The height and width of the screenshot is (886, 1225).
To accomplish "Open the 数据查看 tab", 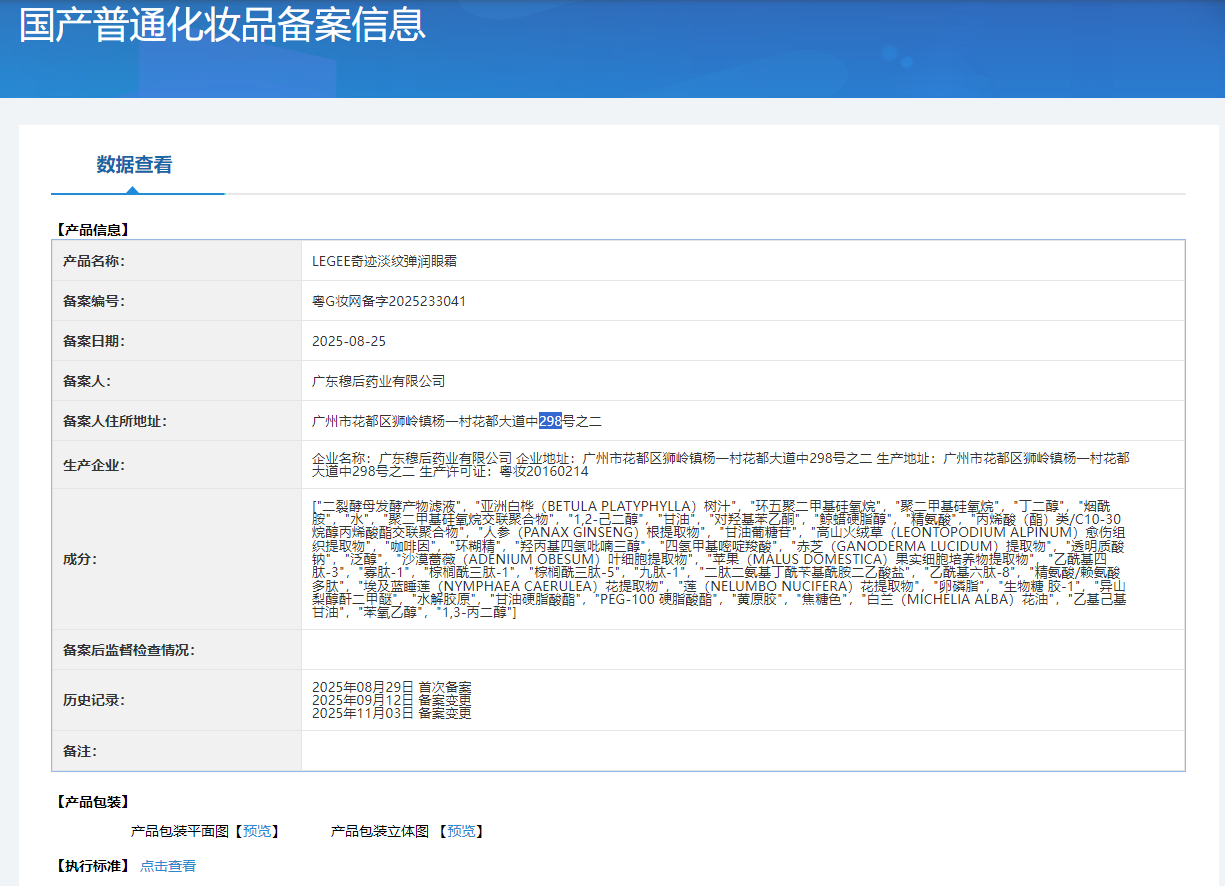I will click(134, 165).
